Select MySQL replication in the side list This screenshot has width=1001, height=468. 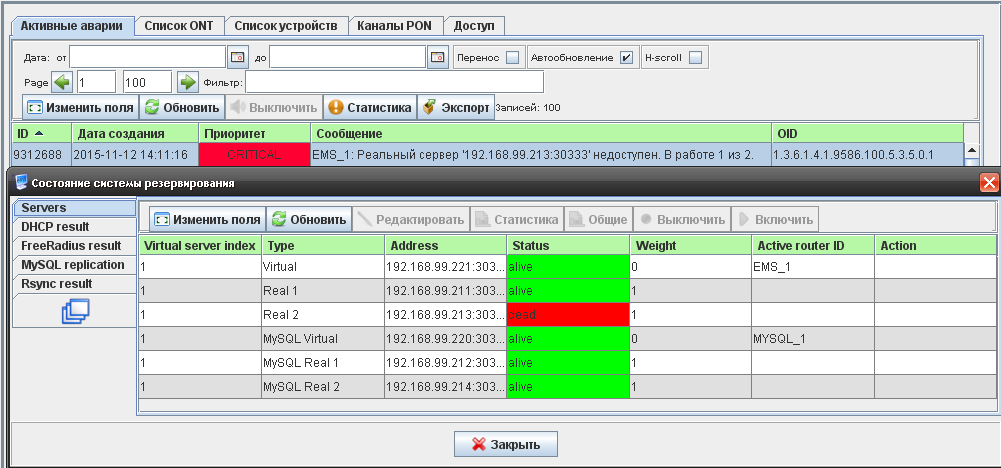click(x=74, y=264)
